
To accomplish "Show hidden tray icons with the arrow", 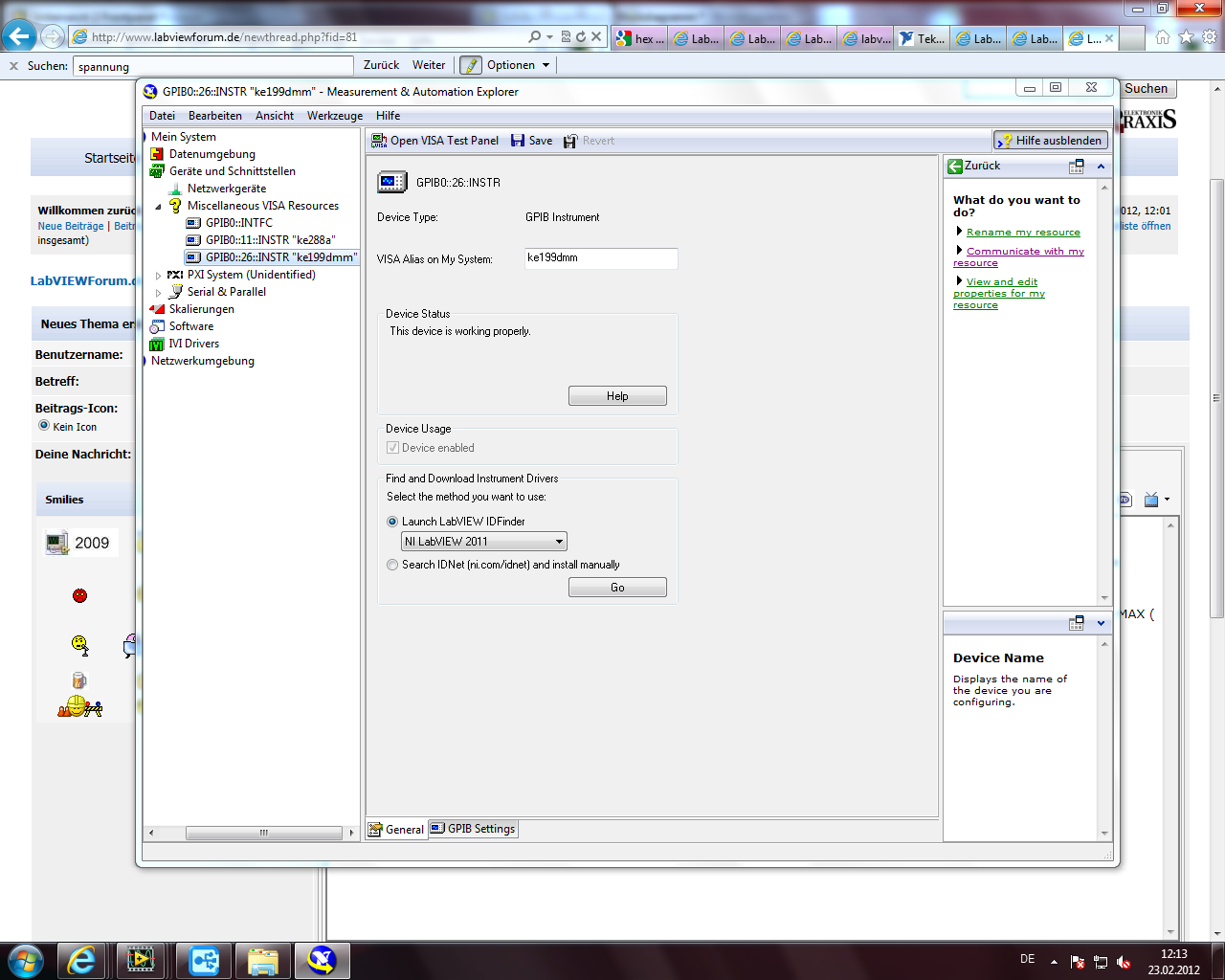I will pos(1054,962).
